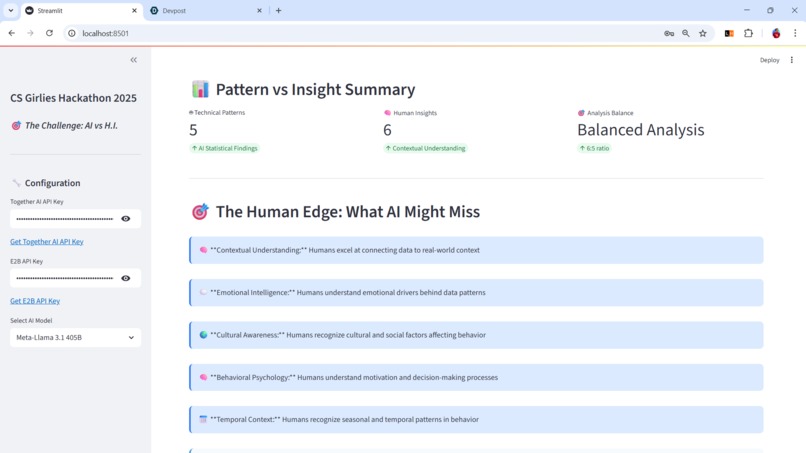Open the Streamlit app three-dot menu
Viewport: 806px width, 453px height.
click(x=792, y=60)
